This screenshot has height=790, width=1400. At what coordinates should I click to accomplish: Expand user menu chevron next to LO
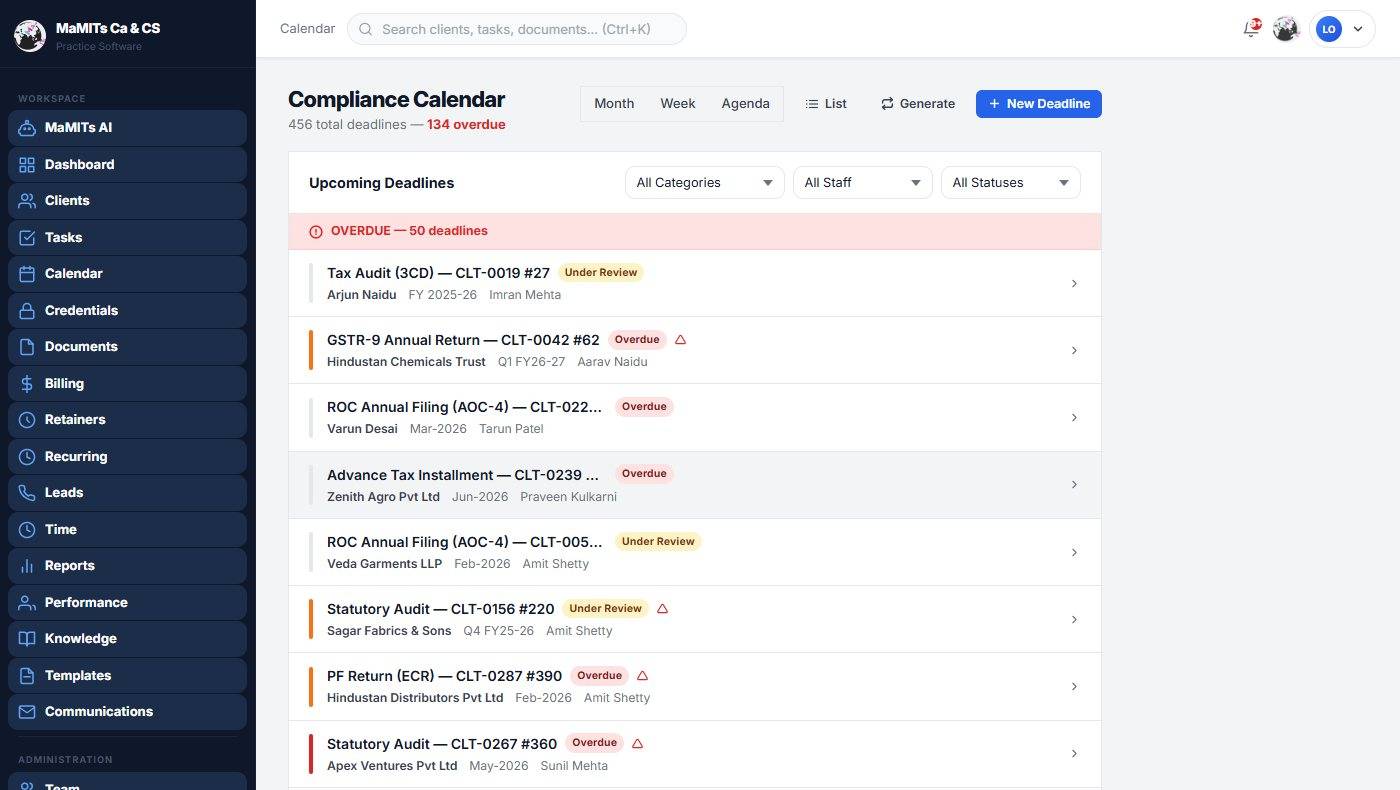coord(1358,29)
